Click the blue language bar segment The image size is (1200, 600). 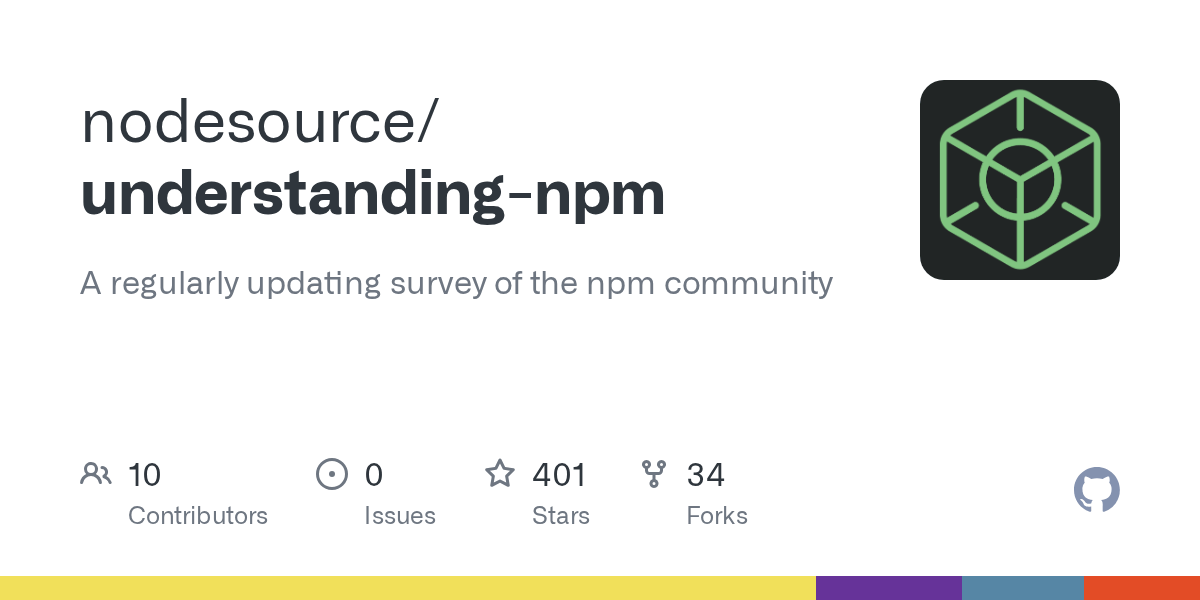1023,588
